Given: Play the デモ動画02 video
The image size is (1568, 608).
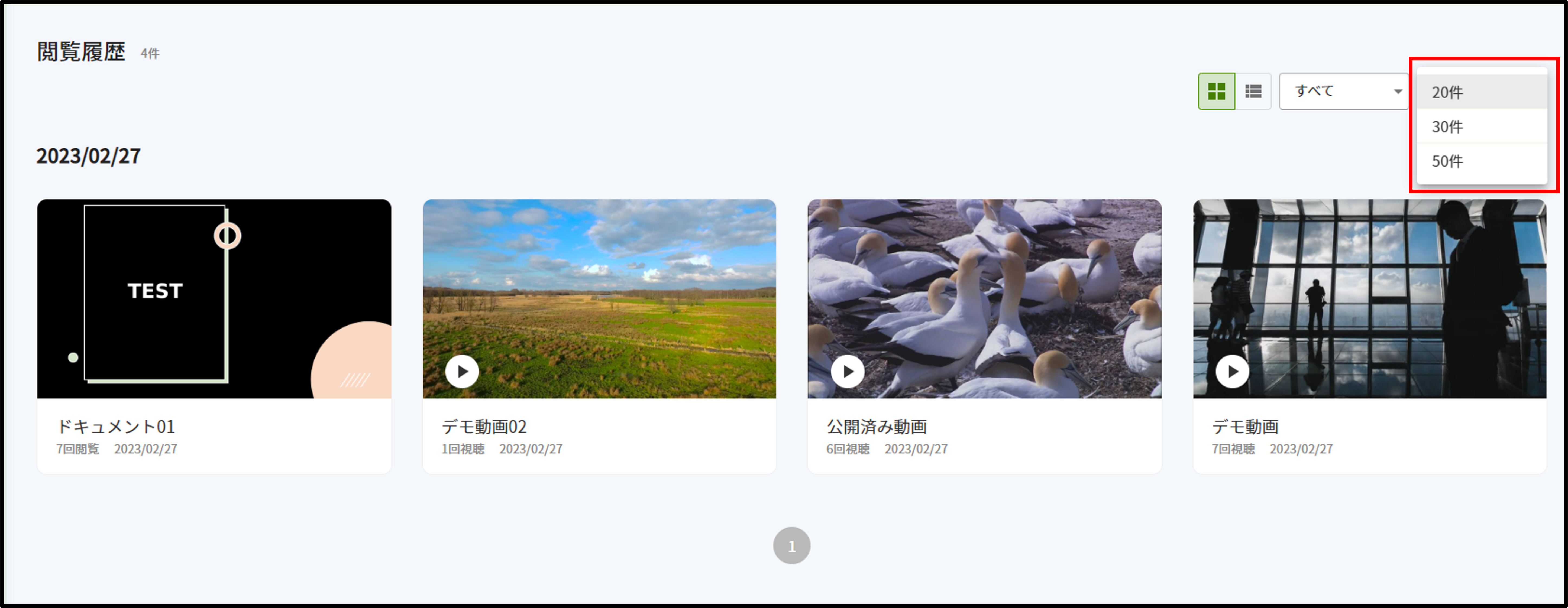Looking at the screenshot, I should click(x=462, y=371).
